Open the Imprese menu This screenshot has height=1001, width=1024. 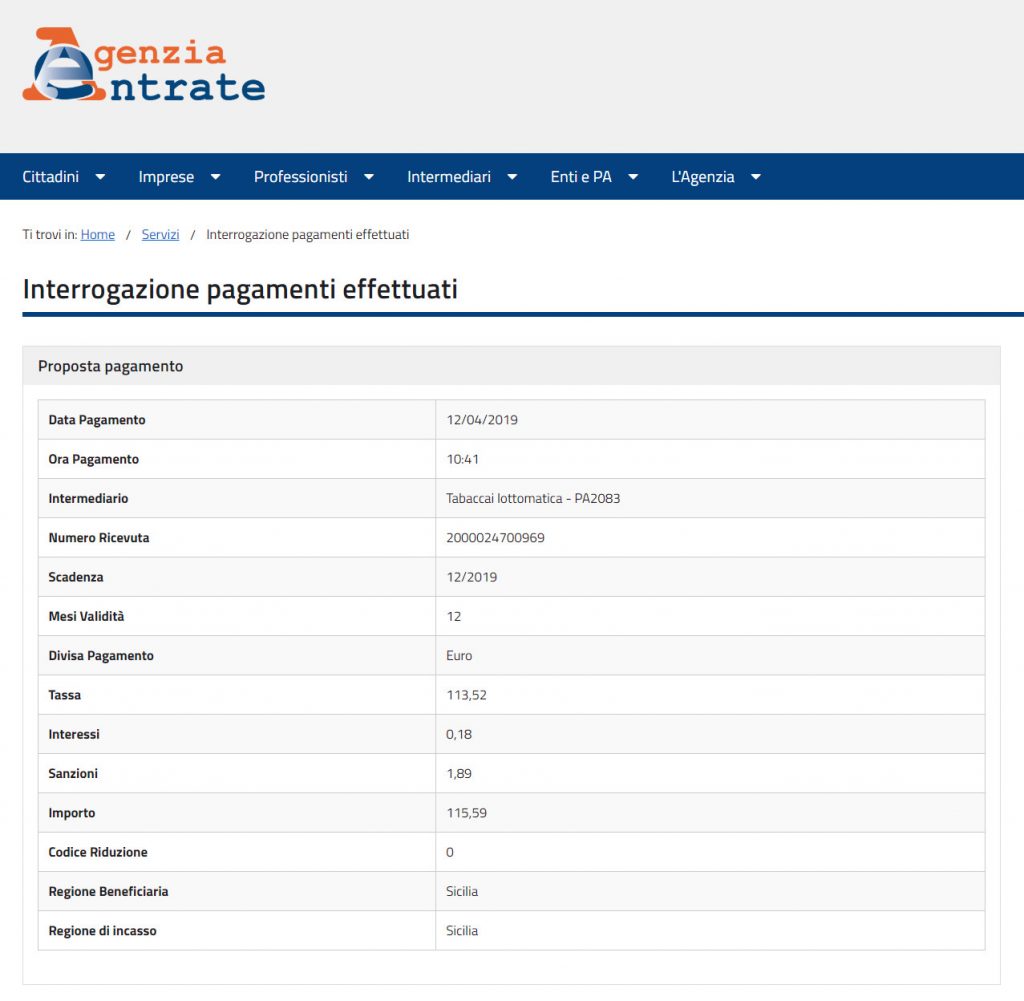[166, 177]
